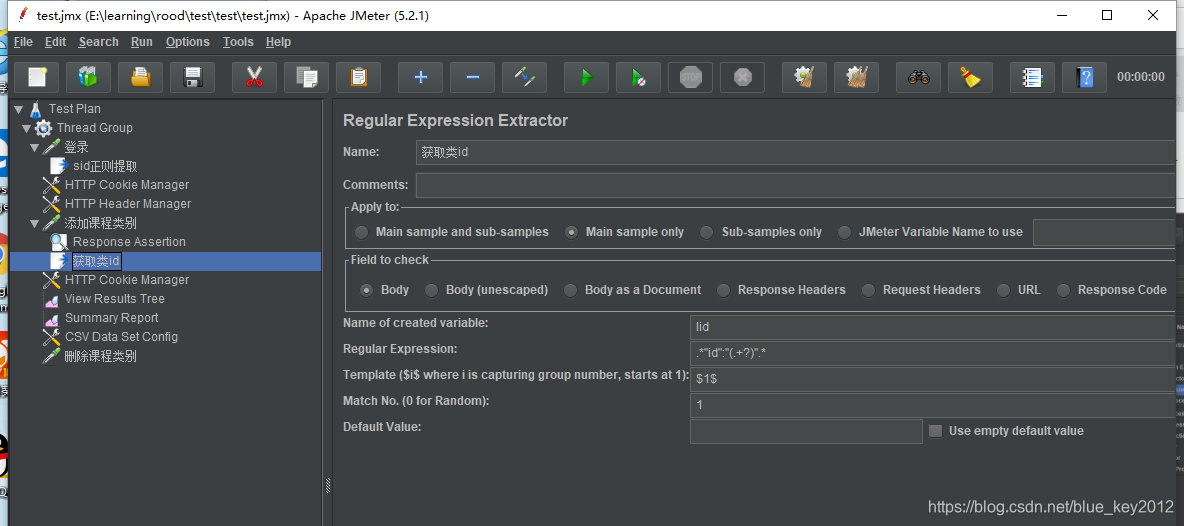Open the Run menu
This screenshot has width=1184, height=526.
coord(141,42)
